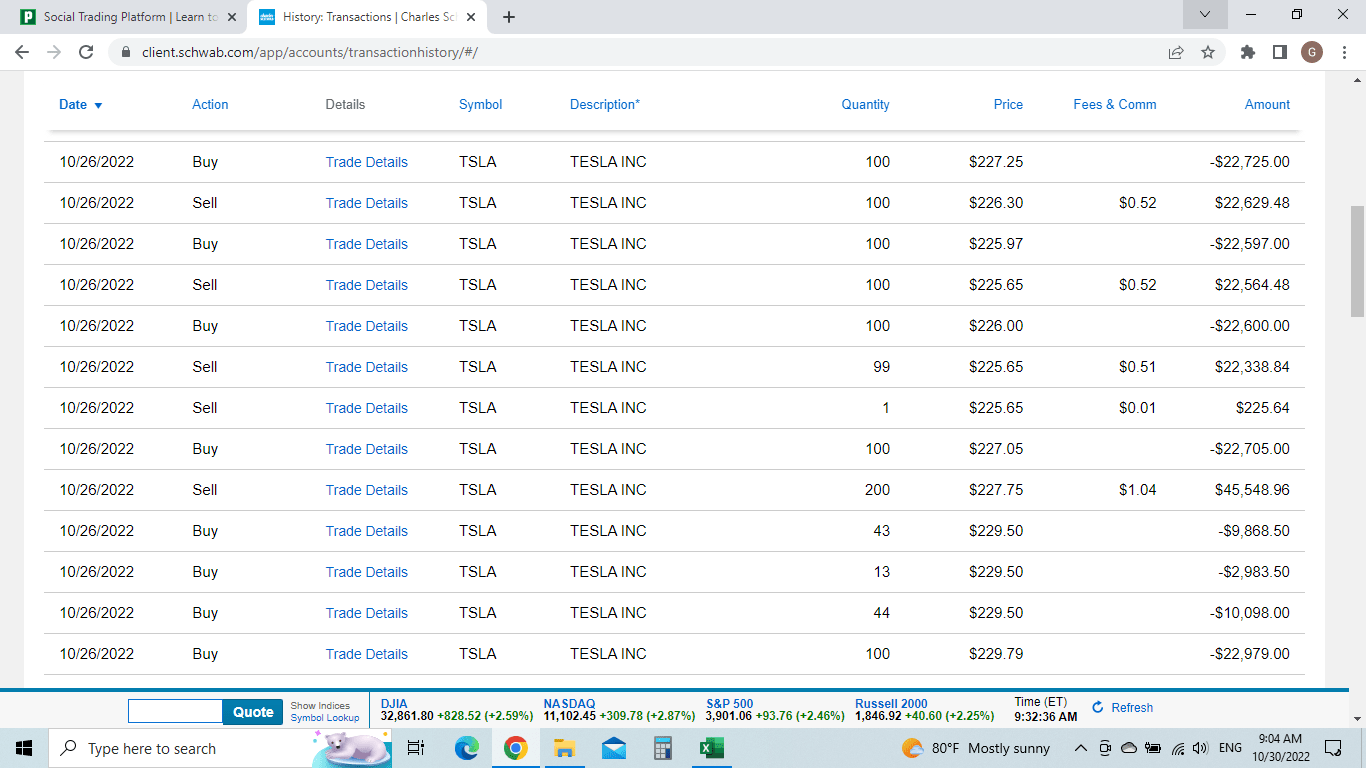Click the quote symbol input field

click(175, 711)
